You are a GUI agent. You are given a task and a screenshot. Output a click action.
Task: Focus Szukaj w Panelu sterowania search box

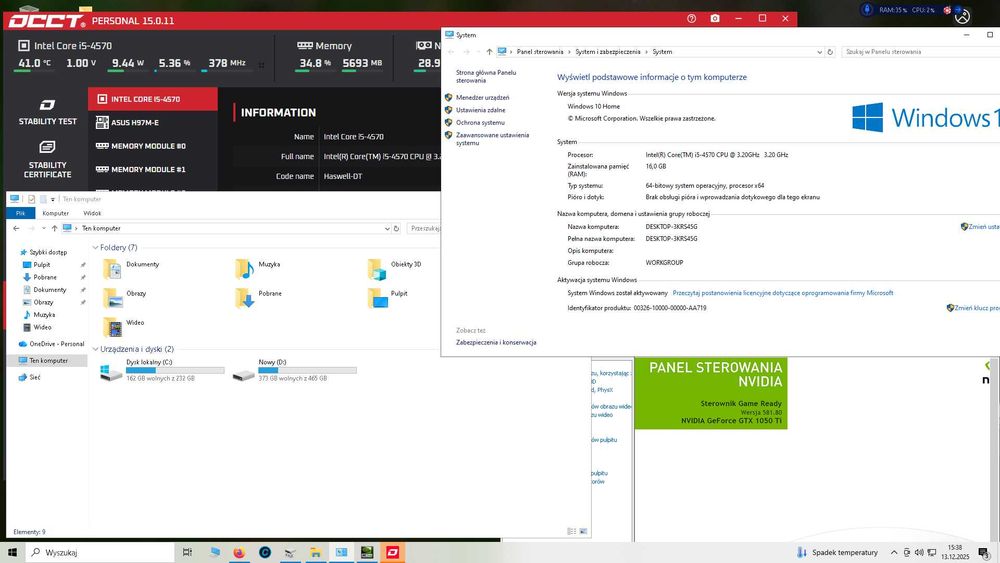click(x=920, y=52)
